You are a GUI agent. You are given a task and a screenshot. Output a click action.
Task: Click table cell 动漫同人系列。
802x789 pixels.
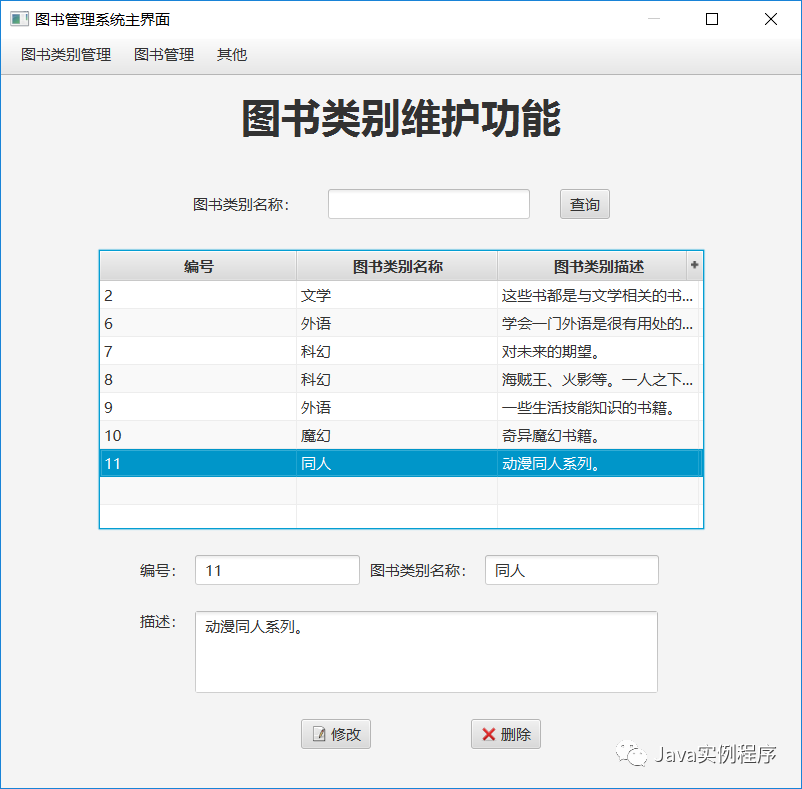coord(598,463)
